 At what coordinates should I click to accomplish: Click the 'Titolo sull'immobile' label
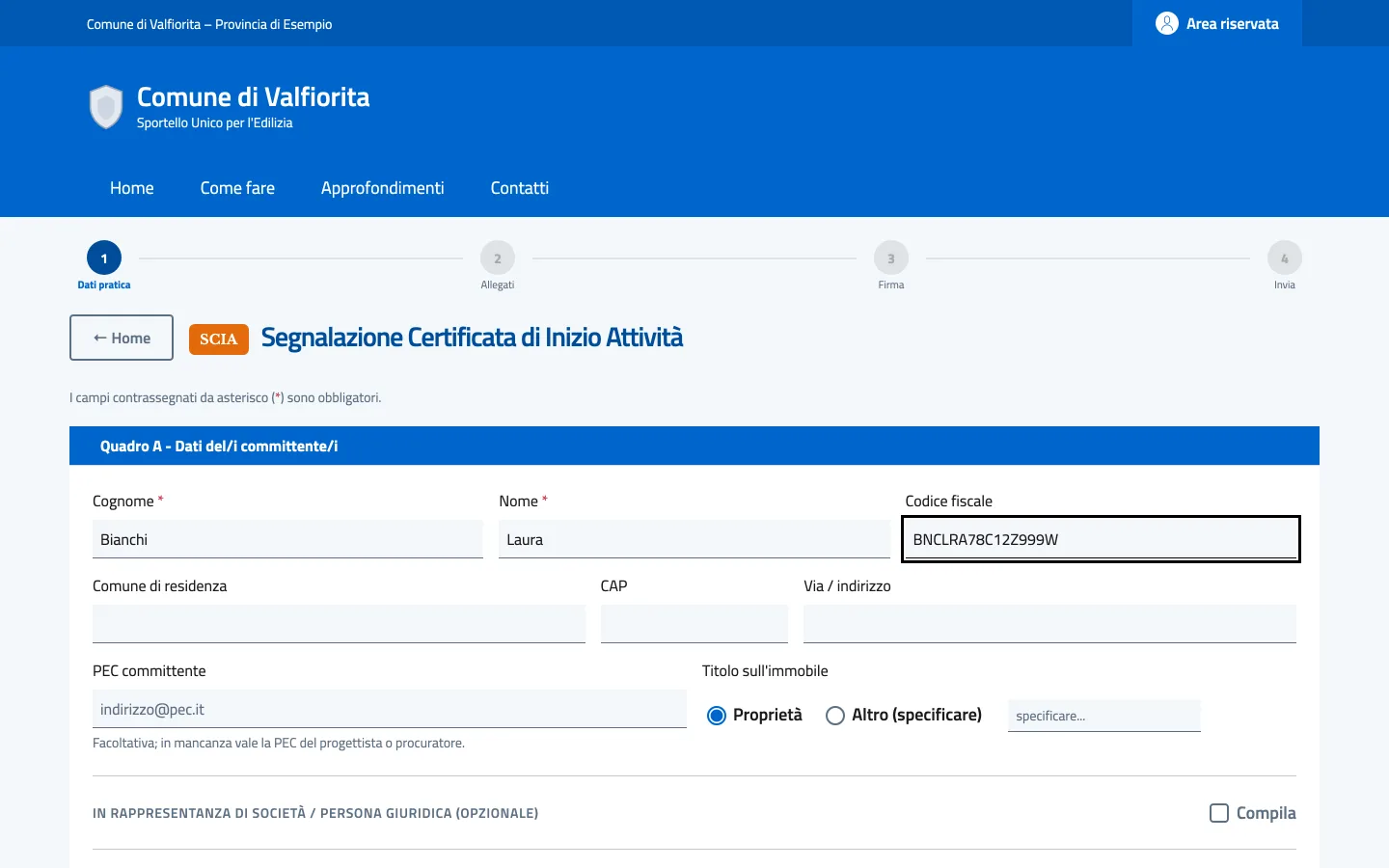click(765, 670)
